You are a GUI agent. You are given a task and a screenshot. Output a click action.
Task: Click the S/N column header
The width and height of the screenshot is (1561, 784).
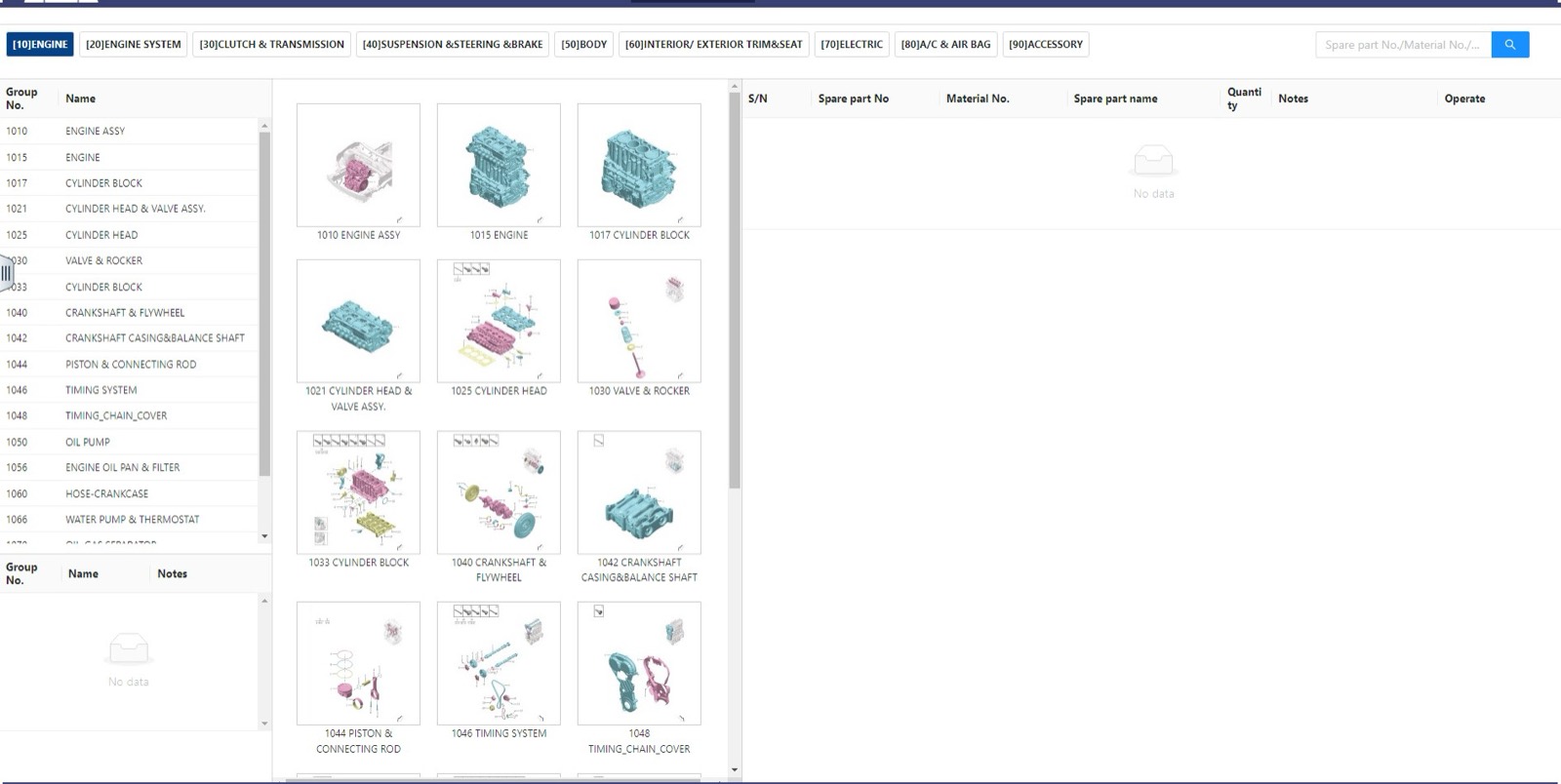(758, 98)
